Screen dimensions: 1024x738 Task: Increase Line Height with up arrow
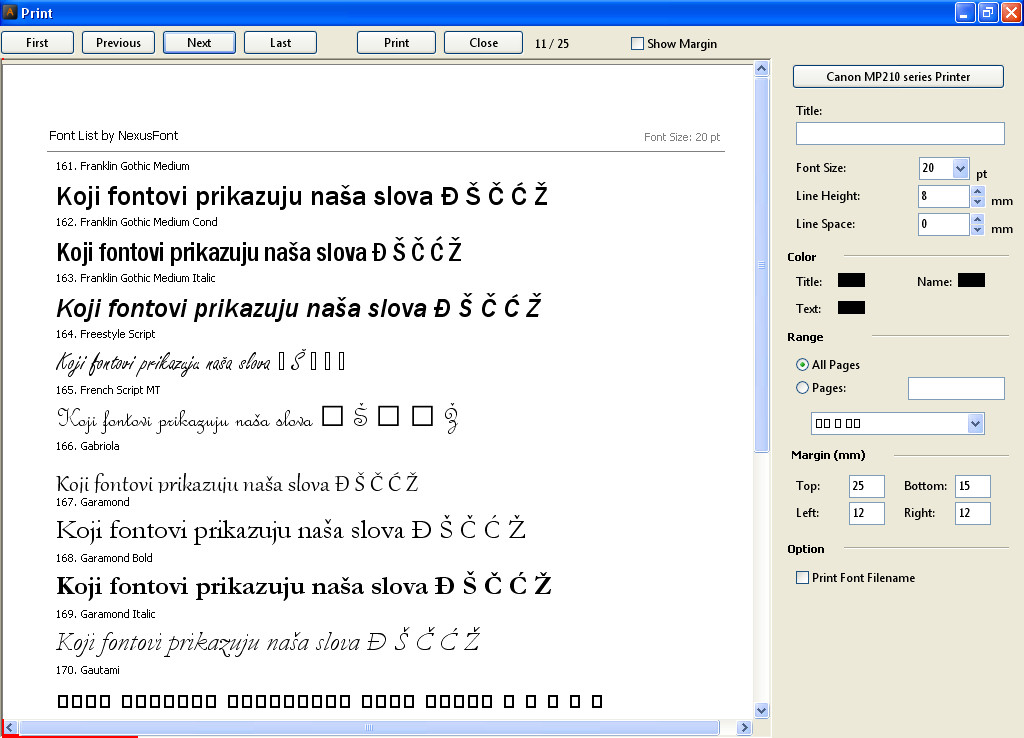(977, 191)
